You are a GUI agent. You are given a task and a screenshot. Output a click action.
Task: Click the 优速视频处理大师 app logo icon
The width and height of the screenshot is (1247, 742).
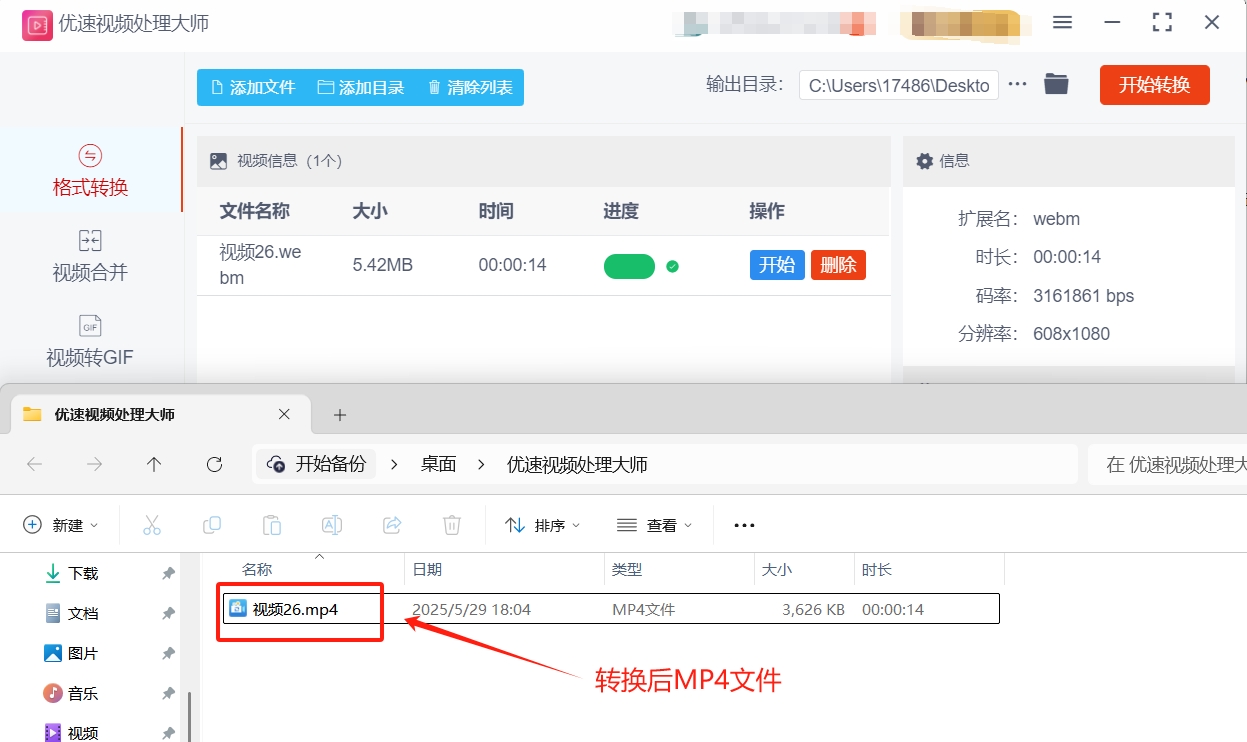coord(37,24)
